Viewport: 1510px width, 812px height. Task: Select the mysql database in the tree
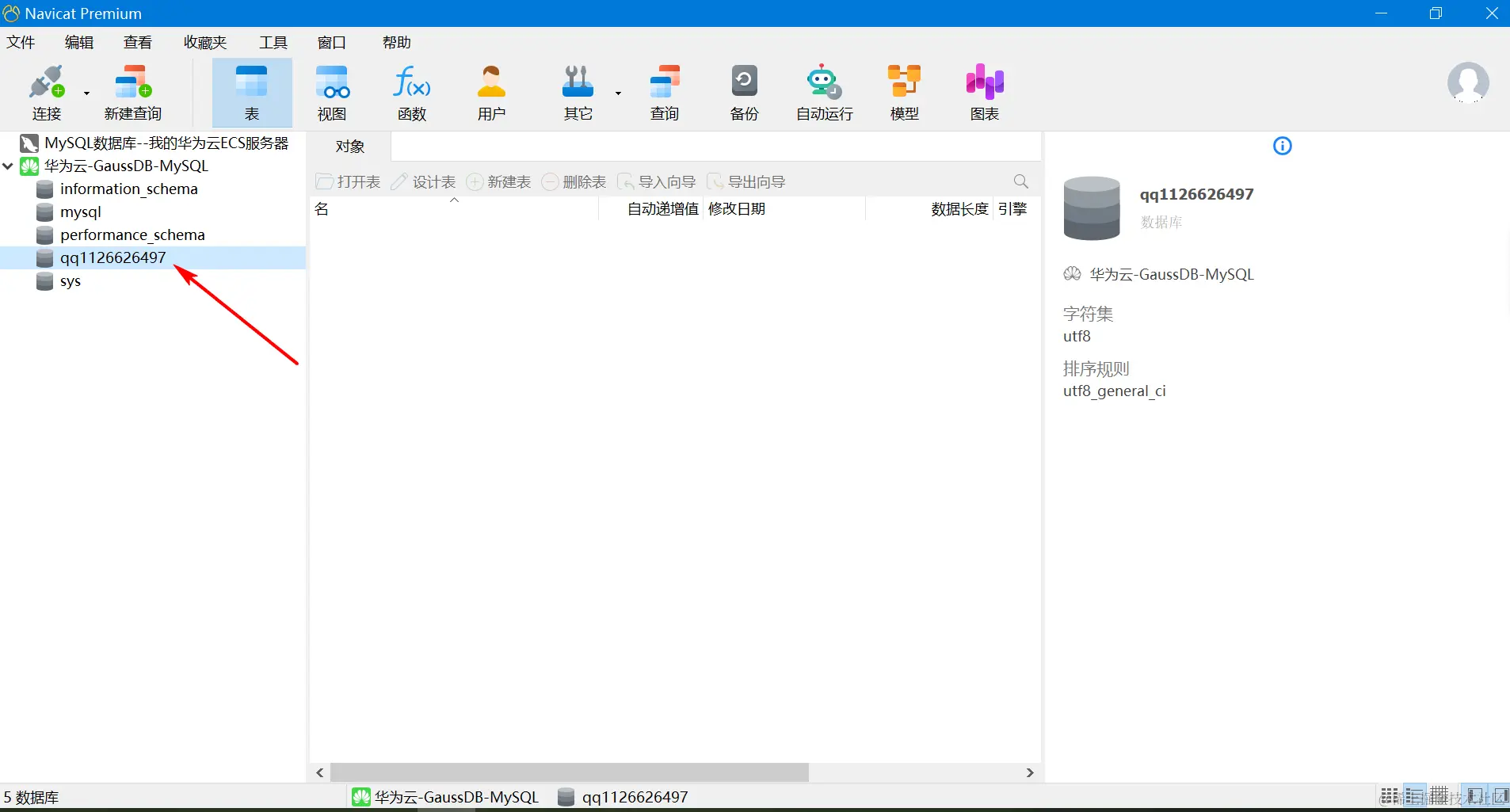(81, 212)
